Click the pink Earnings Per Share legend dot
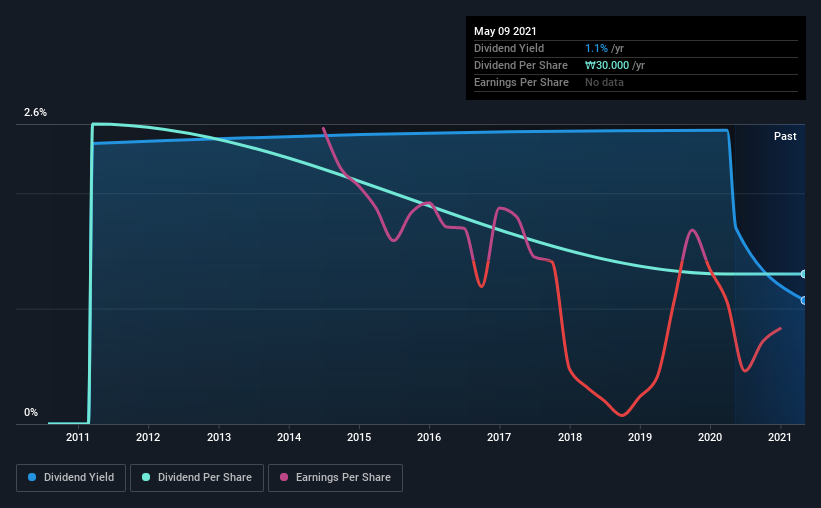The image size is (821, 508). click(x=284, y=477)
